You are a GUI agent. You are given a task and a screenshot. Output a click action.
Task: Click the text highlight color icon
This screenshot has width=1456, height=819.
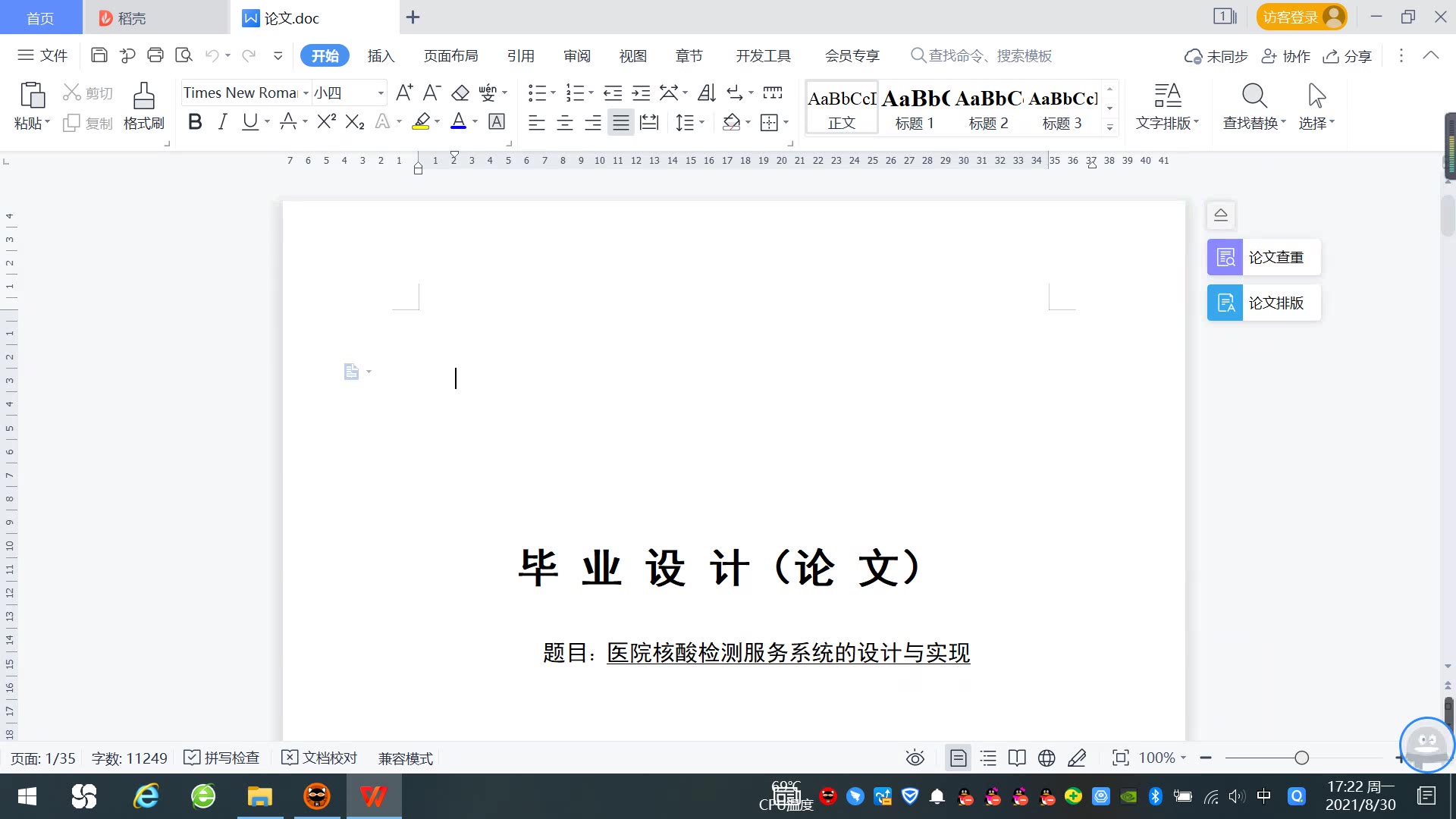[421, 121]
